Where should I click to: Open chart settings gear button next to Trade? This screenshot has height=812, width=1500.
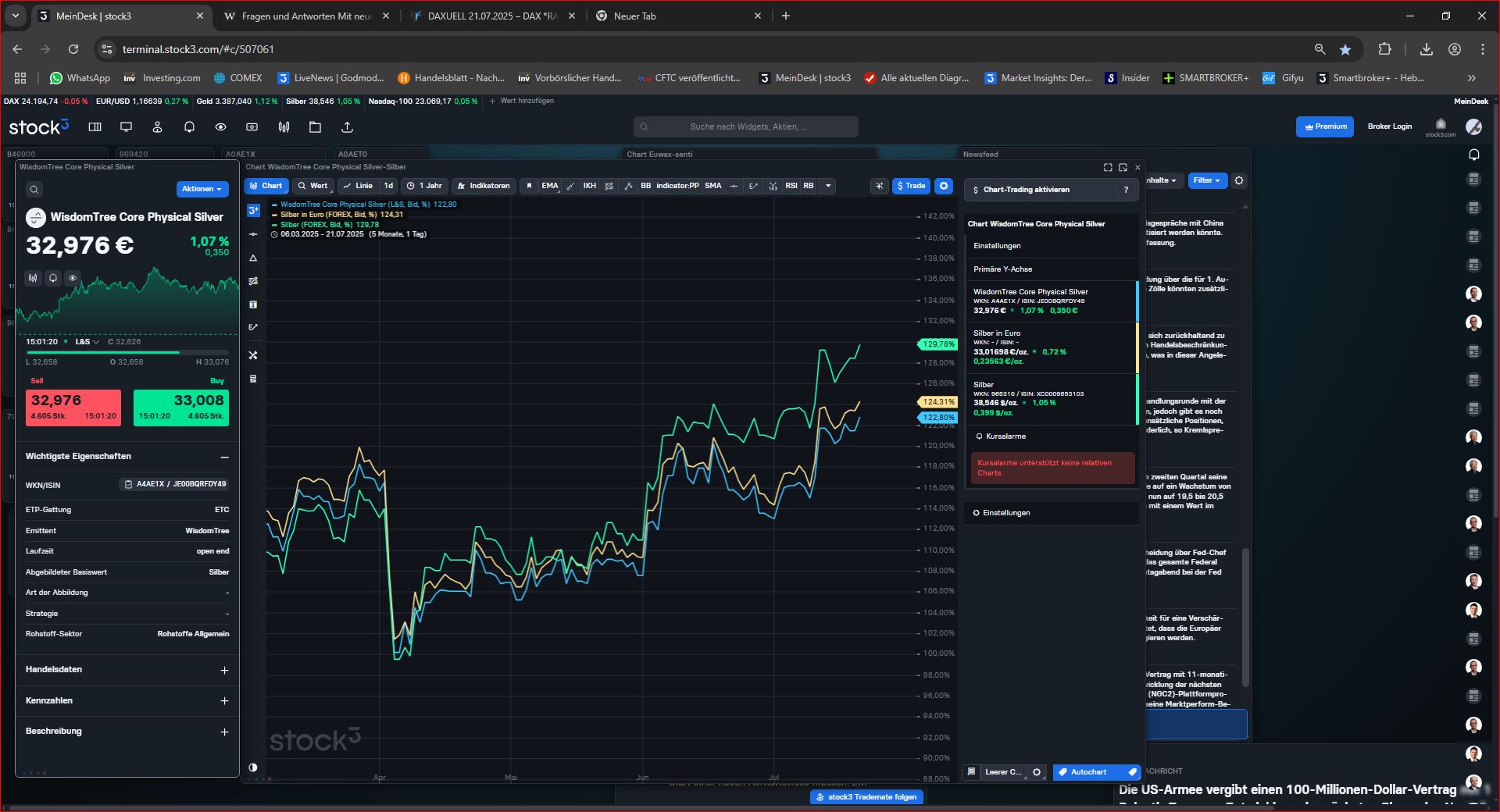pos(944,186)
